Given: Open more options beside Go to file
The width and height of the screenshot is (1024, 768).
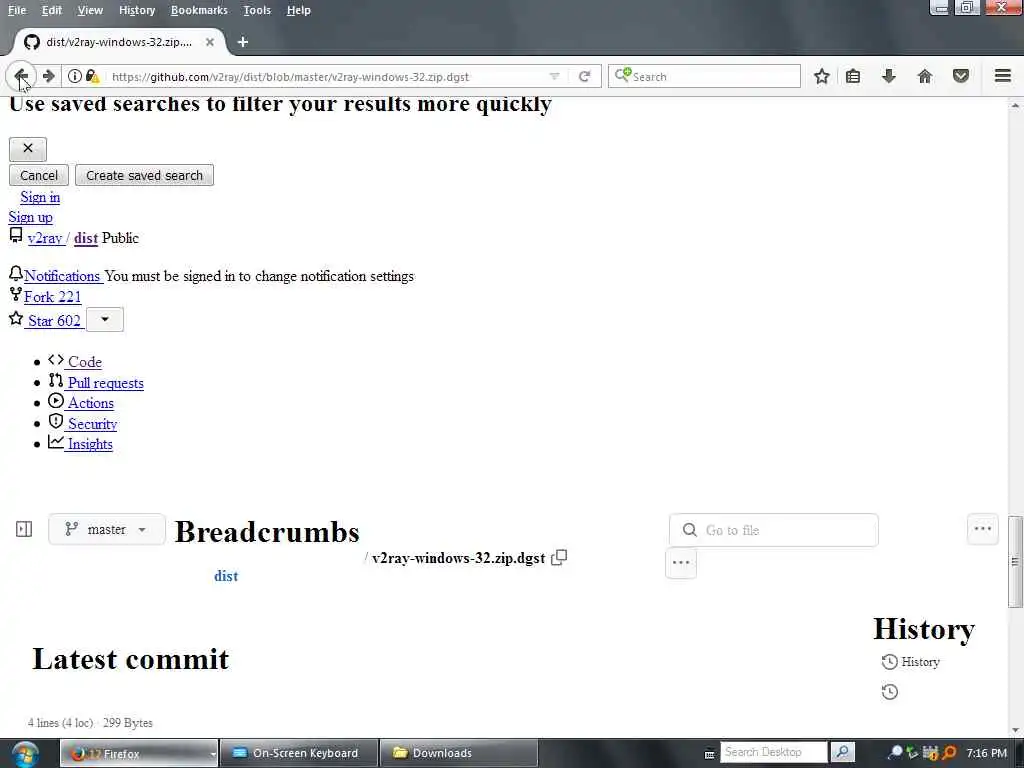Looking at the screenshot, I should pos(982,529).
